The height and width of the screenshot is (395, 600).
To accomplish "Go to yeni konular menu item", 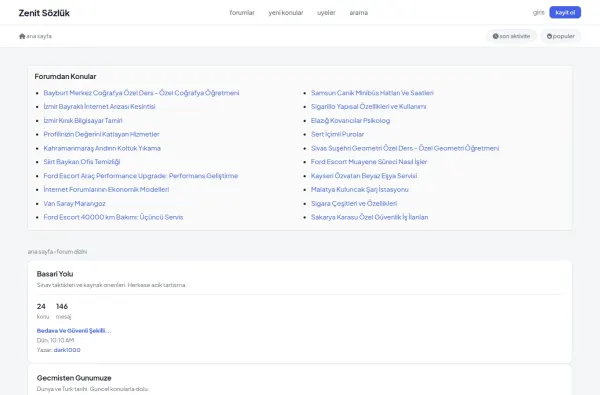I will pyautogui.click(x=285, y=13).
